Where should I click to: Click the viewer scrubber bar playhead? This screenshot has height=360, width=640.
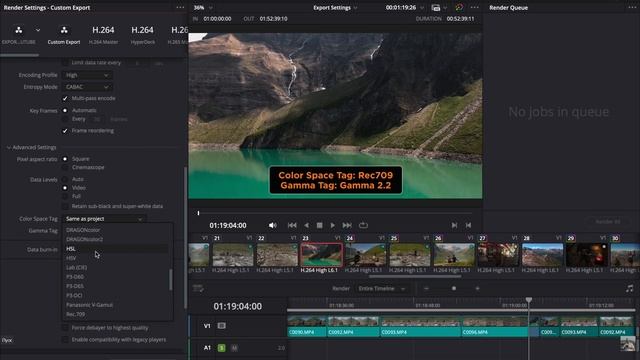pyautogui.click(x=198, y=213)
